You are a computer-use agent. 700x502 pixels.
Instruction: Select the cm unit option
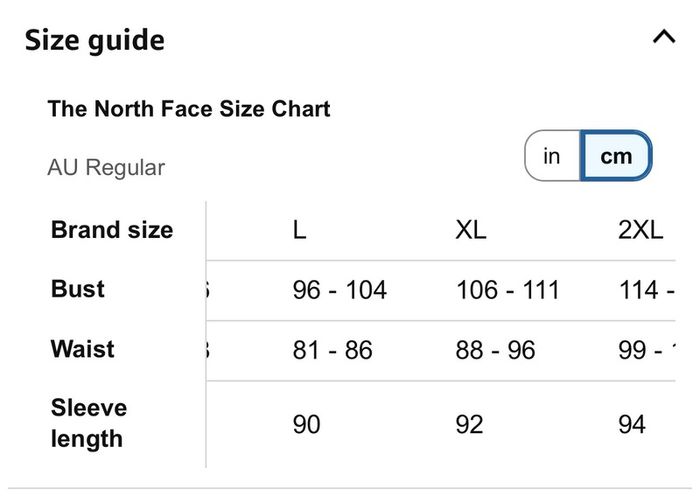(616, 156)
